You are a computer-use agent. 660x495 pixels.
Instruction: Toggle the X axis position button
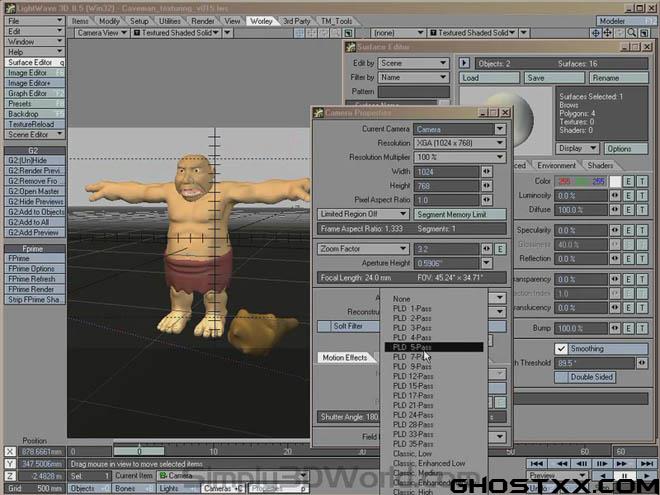point(10,452)
